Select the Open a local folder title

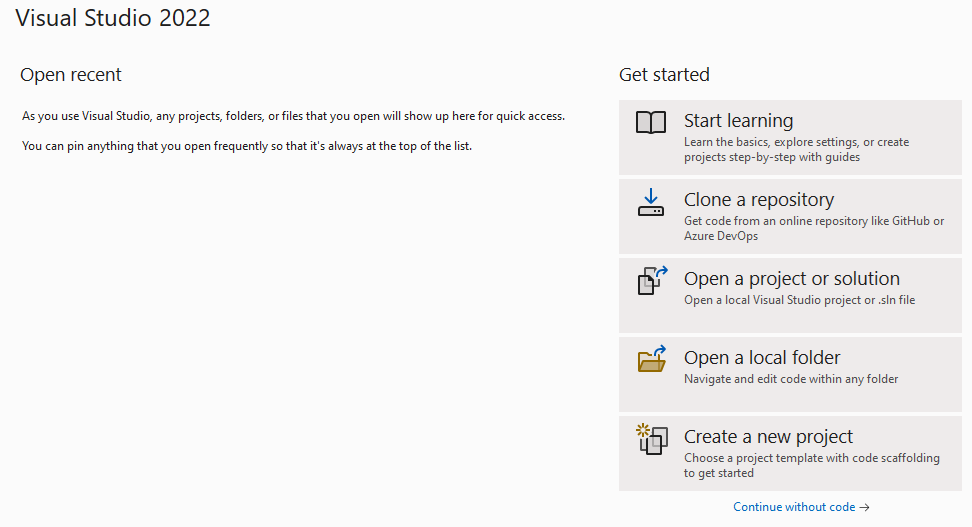click(762, 358)
